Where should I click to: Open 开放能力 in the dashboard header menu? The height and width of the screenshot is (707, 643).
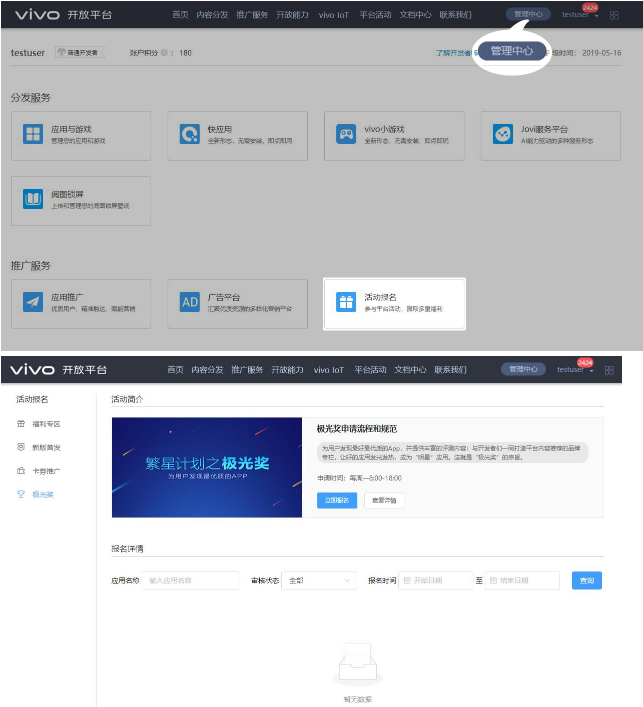click(x=292, y=15)
